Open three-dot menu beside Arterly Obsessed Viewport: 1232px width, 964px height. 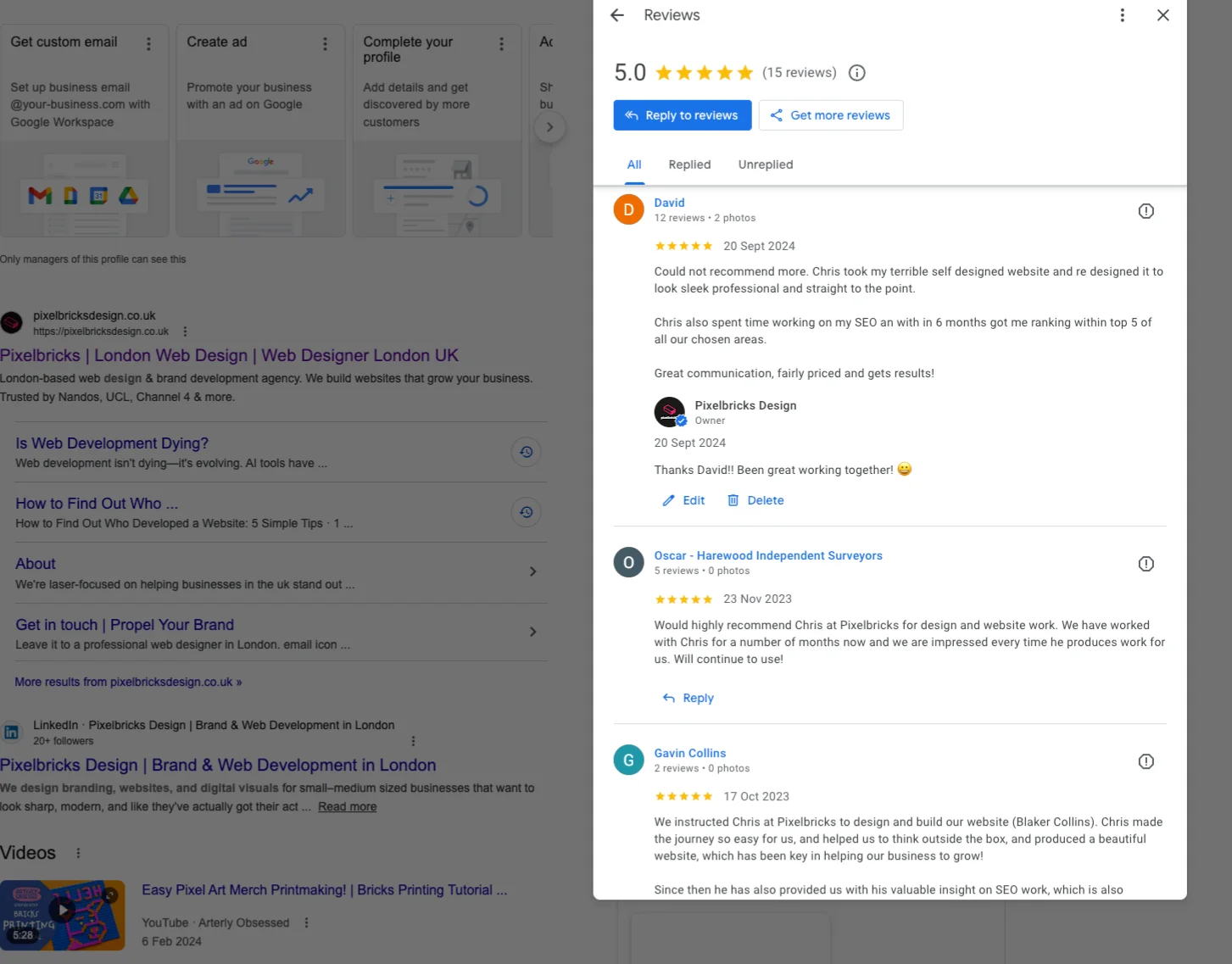306,923
